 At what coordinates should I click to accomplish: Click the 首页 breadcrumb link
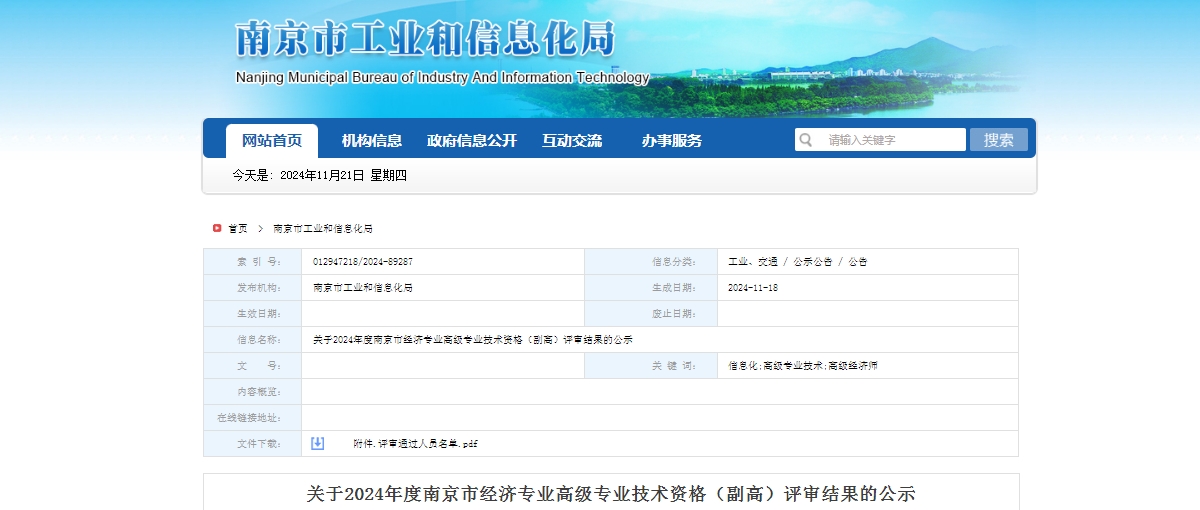(x=238, y=229)
